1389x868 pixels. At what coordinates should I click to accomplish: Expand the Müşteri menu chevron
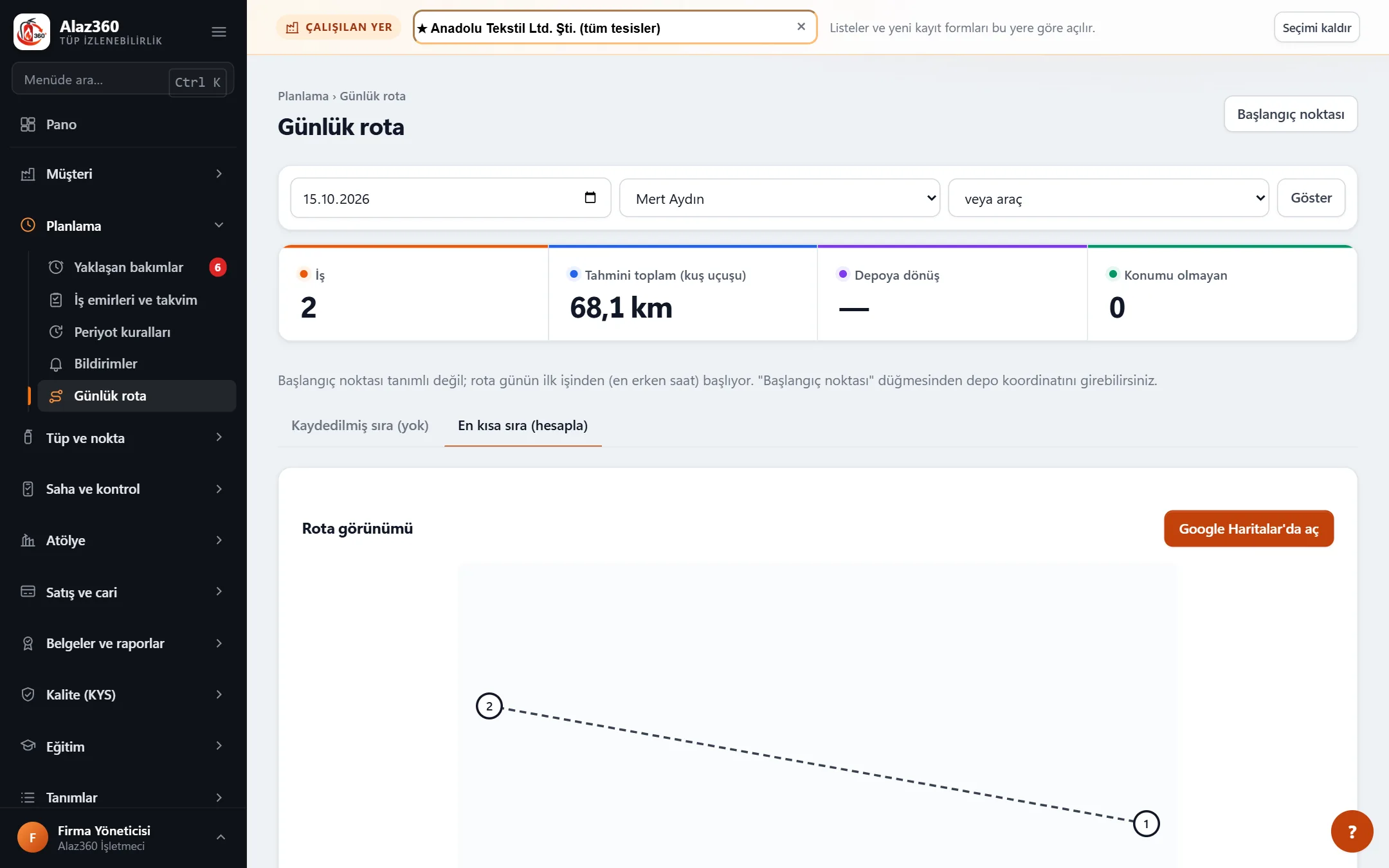219,174
